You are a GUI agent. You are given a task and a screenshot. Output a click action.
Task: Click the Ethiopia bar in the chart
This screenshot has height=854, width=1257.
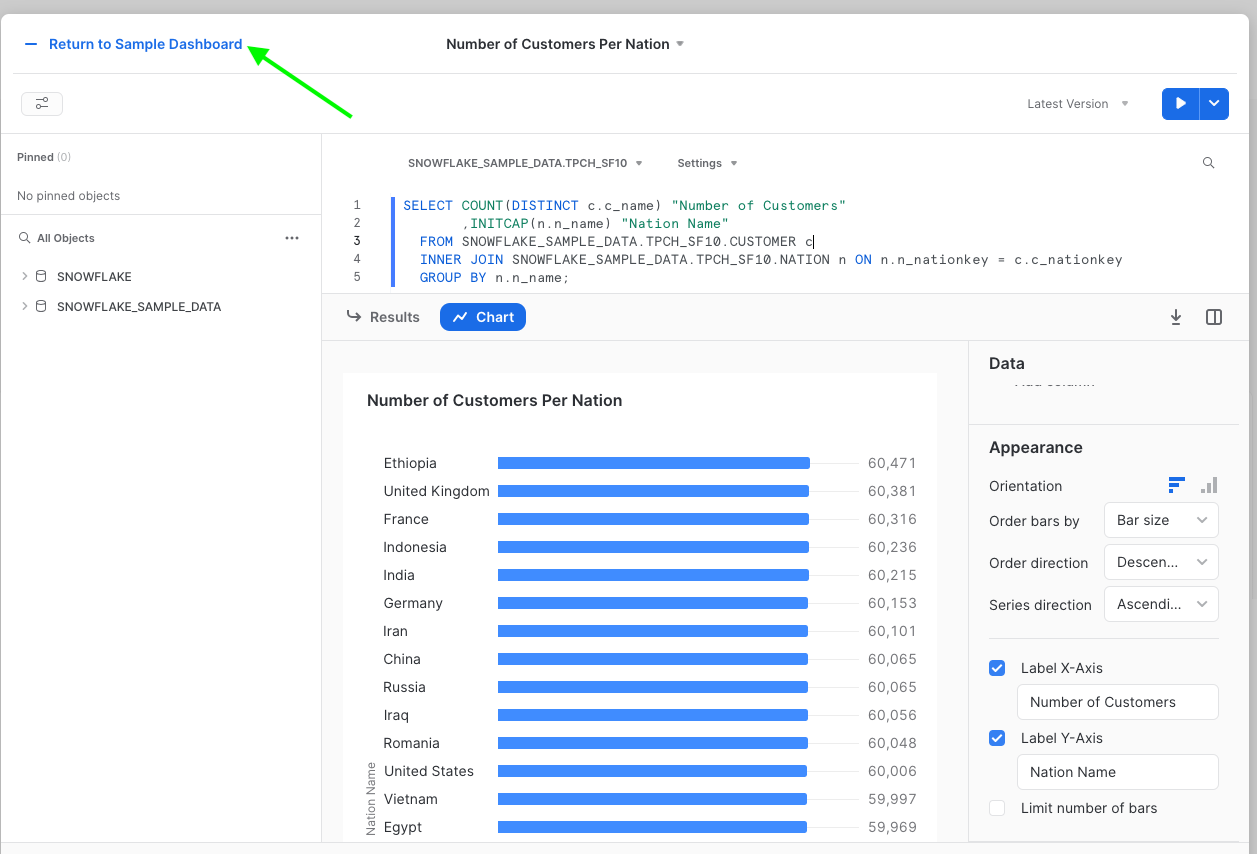coord(653,463)
